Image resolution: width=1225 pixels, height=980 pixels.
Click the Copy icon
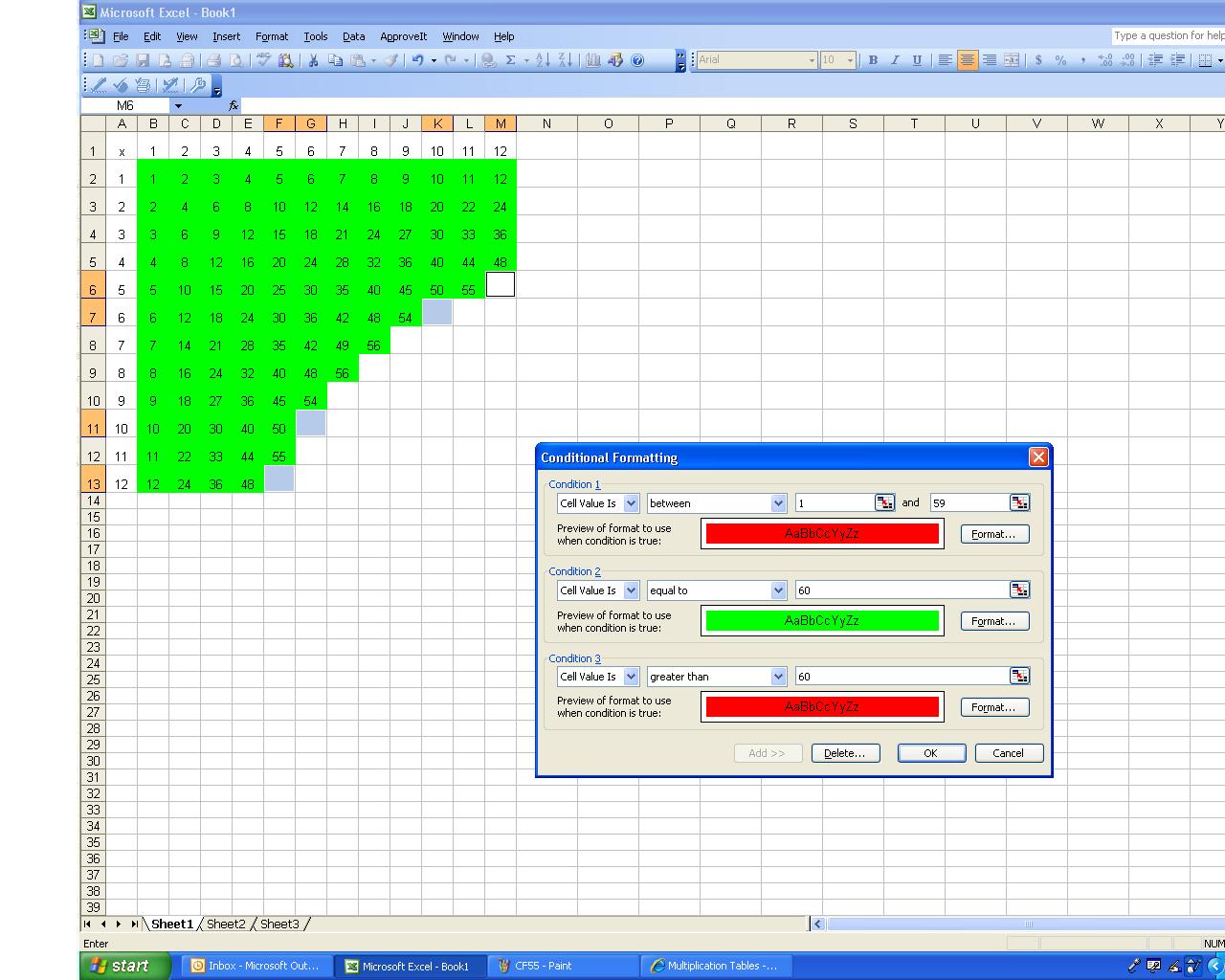point(335,60)
